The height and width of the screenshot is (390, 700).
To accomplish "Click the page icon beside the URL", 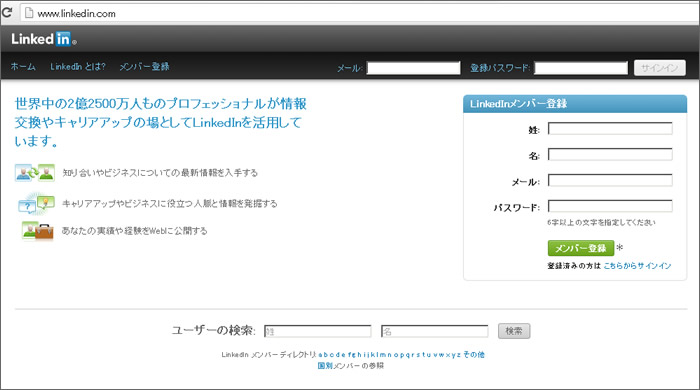I will coord(29,13).
